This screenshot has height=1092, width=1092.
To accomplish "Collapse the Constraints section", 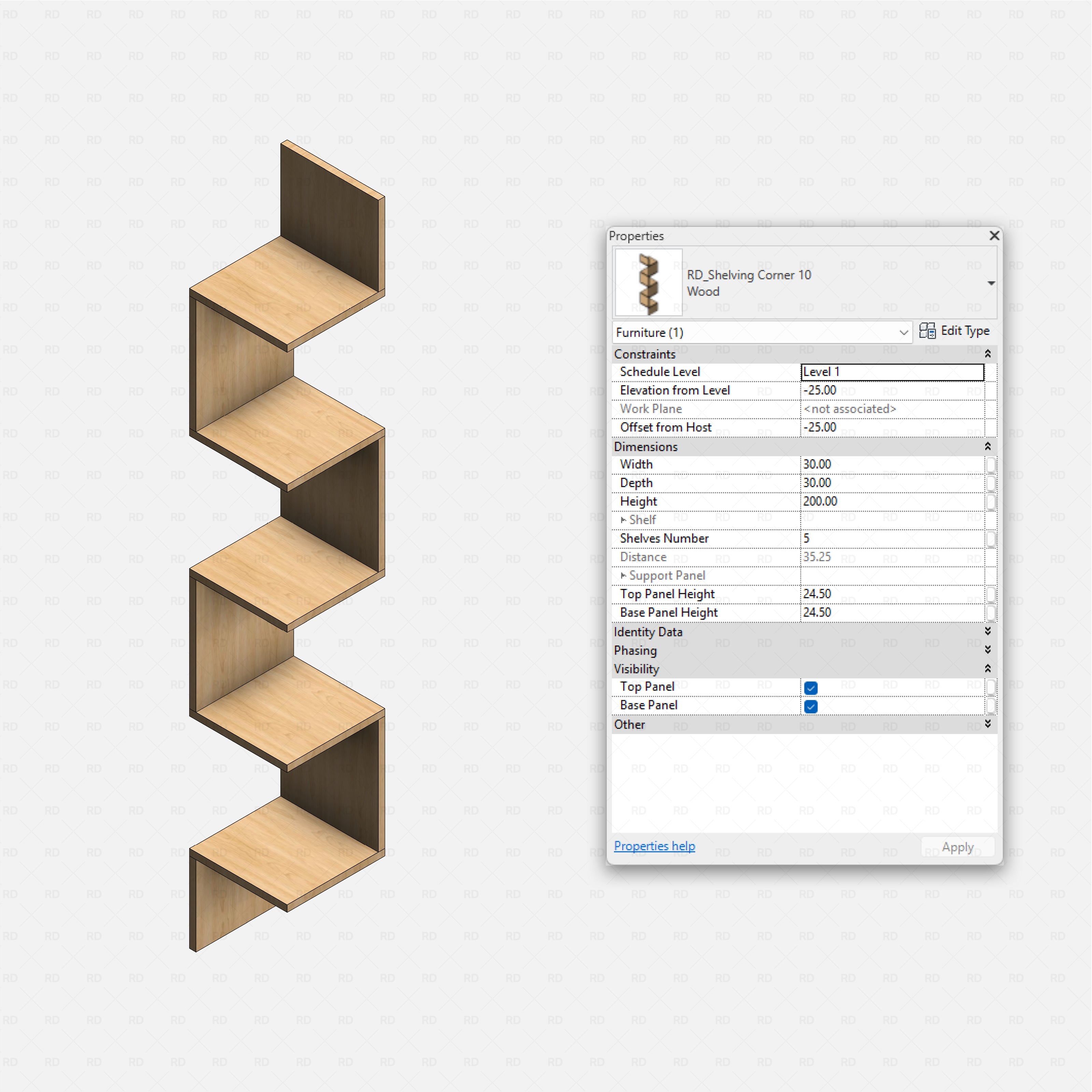I will pyautogui.click(x=988, y=353).
